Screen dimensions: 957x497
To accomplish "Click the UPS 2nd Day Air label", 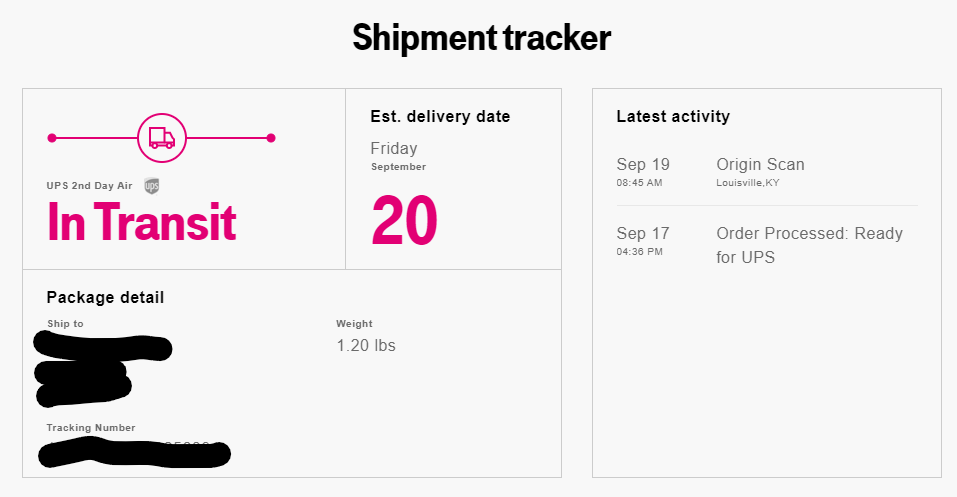I will (89, 186).
